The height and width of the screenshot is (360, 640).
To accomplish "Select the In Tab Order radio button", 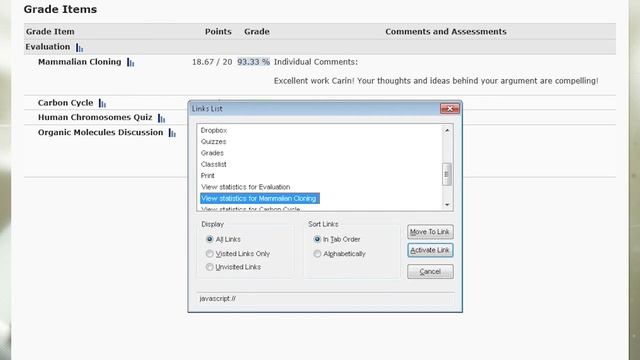I will click(317, 239).
